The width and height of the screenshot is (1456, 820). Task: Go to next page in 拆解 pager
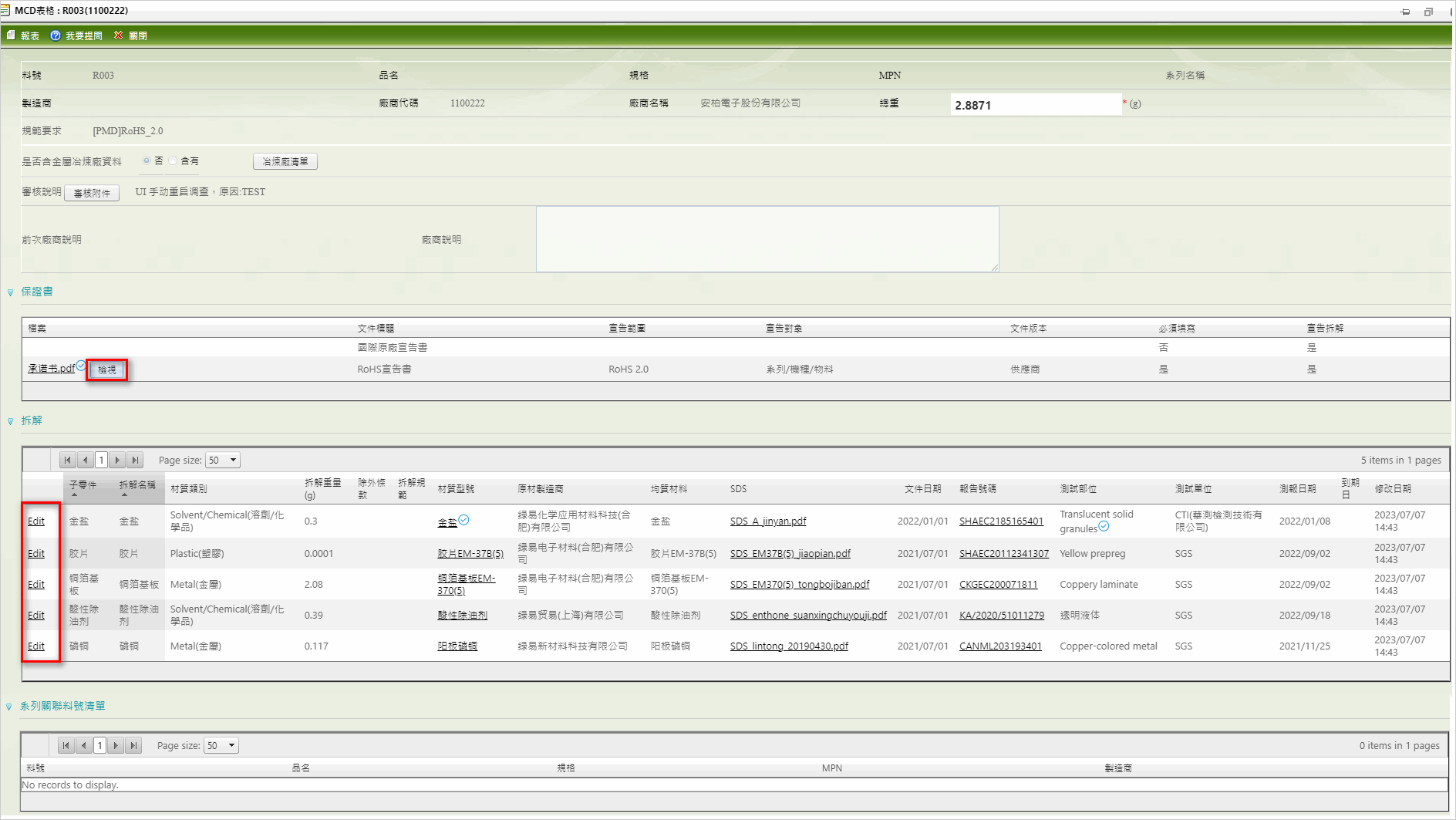click(117, 461)
